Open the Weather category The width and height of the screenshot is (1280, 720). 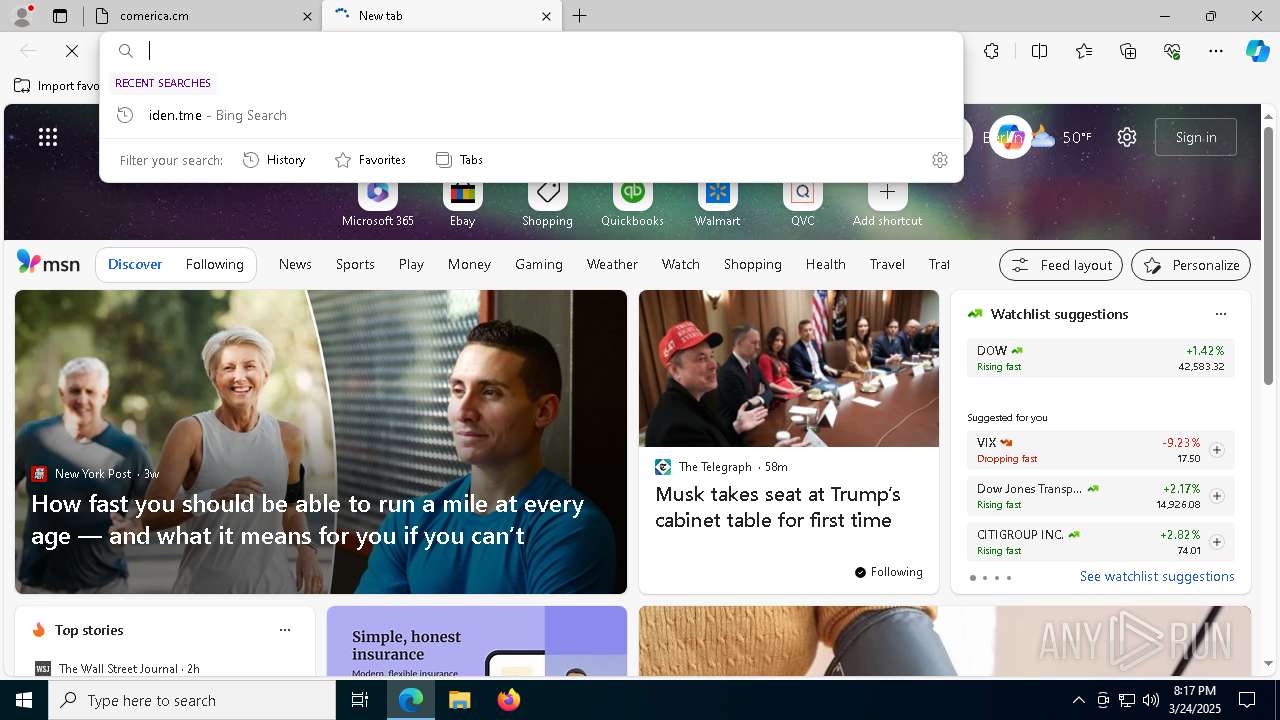pos(612,264)
